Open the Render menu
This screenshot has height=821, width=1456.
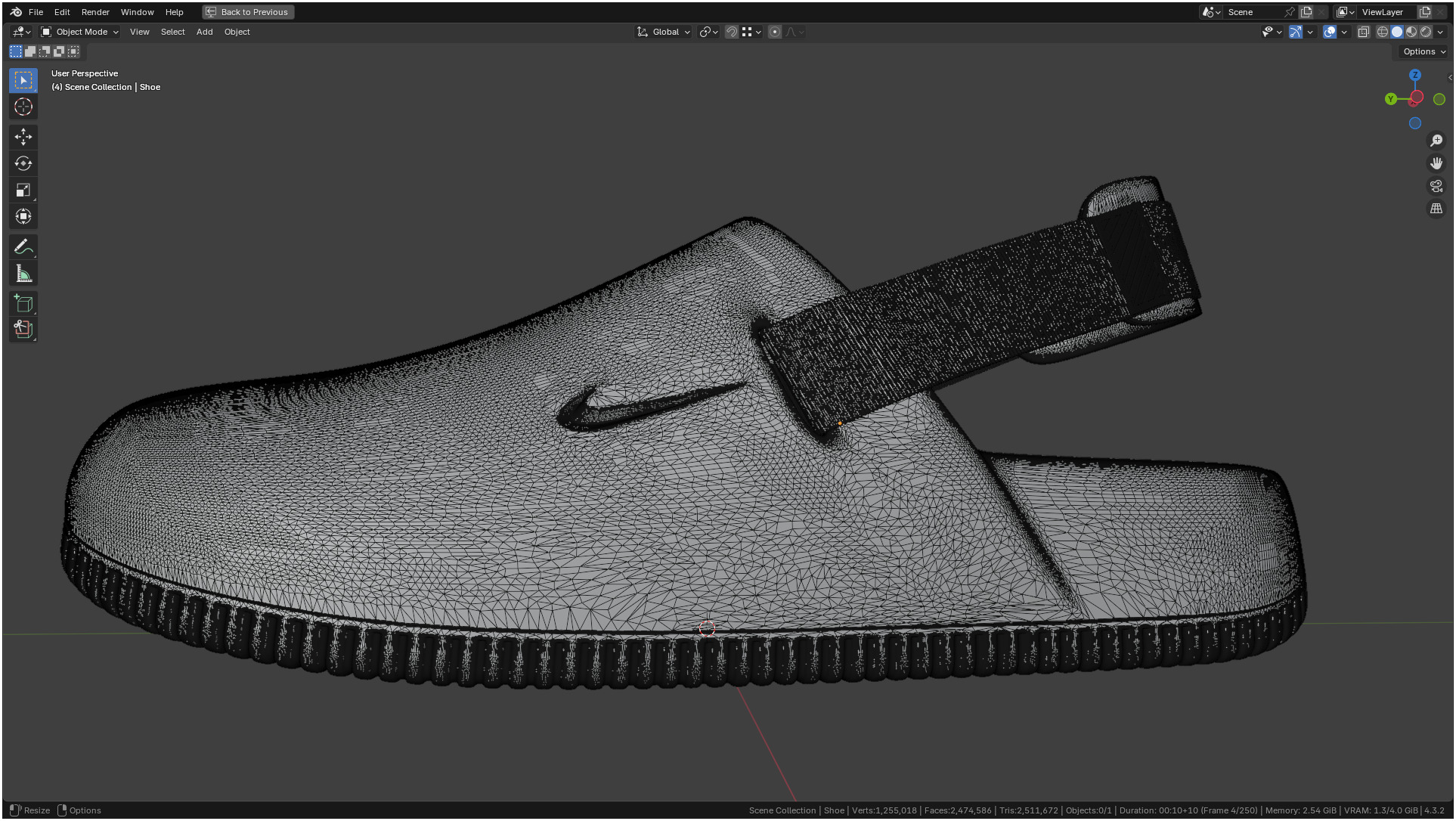coord(95,12)
